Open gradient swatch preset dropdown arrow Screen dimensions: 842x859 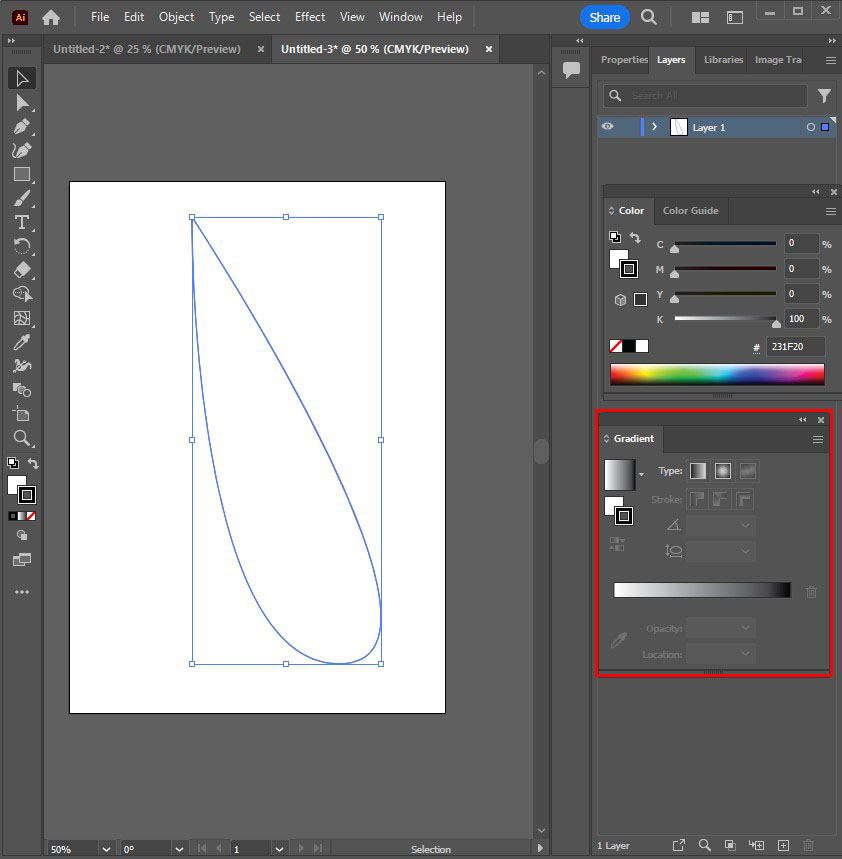(641, 475)
